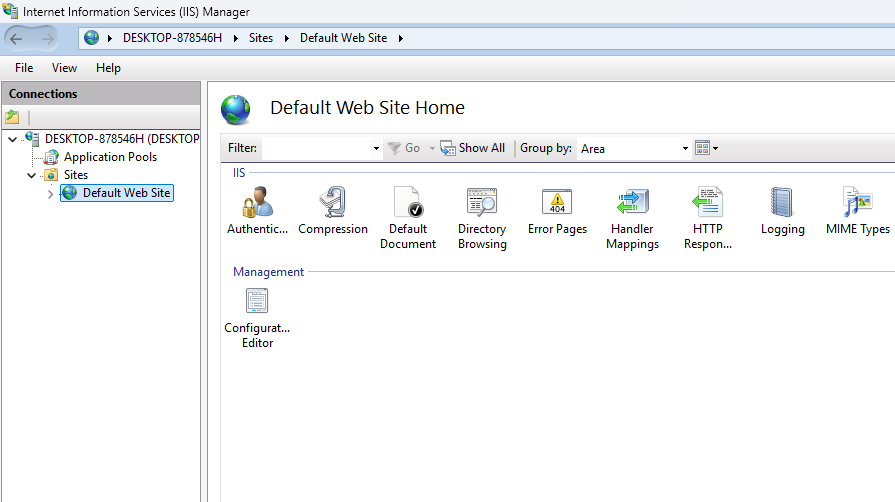Click the back navigation arrow
895x502 pixels.
pyautogui.click(x=16, y=39)
